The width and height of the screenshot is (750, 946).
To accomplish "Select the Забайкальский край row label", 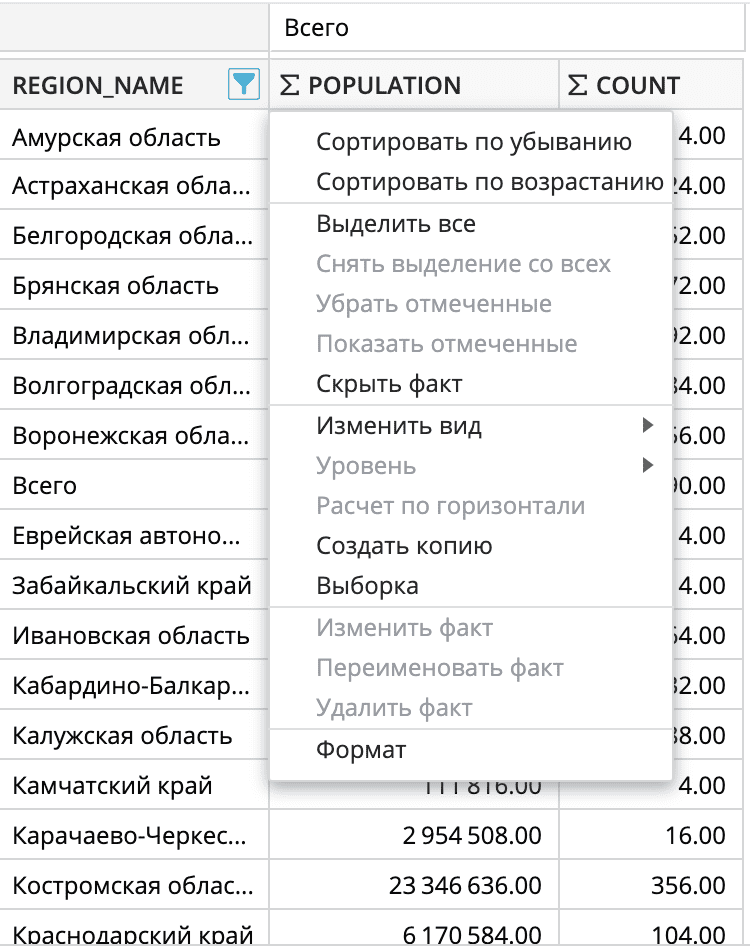I will 131,586.
